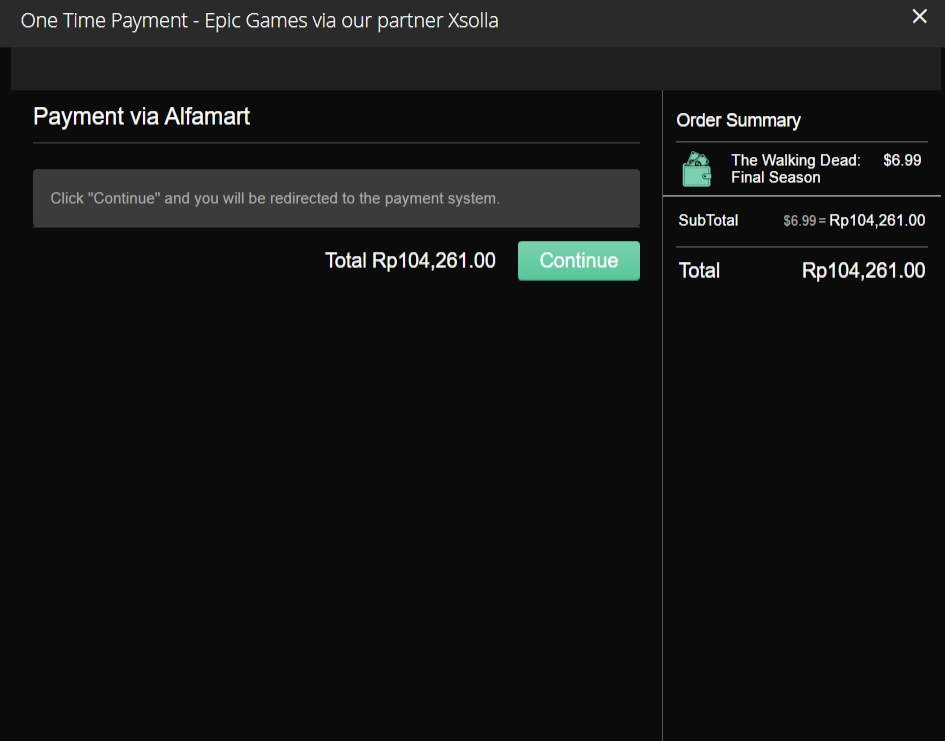
Task: Select the $6.99 price next to the game title
Action: [x=901, y=160]
